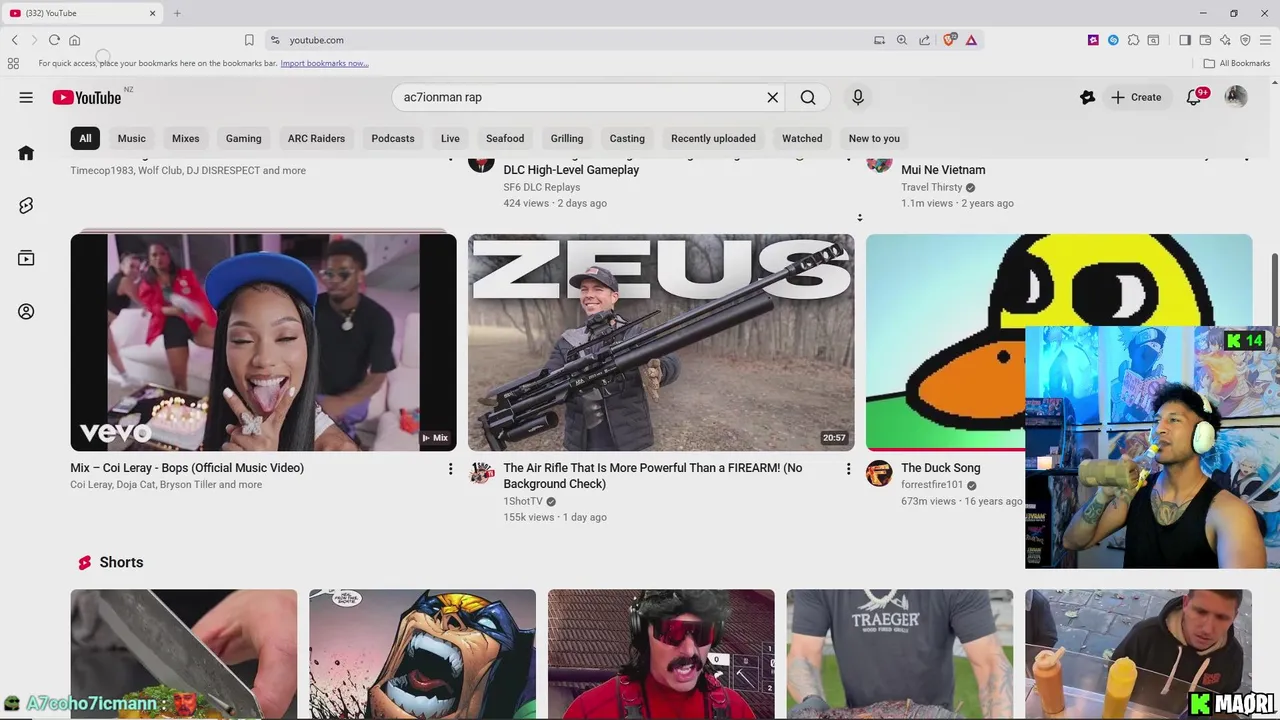Clear the search box with the X
Viewport: 1280px width, 720px height.
pos(772,97)
